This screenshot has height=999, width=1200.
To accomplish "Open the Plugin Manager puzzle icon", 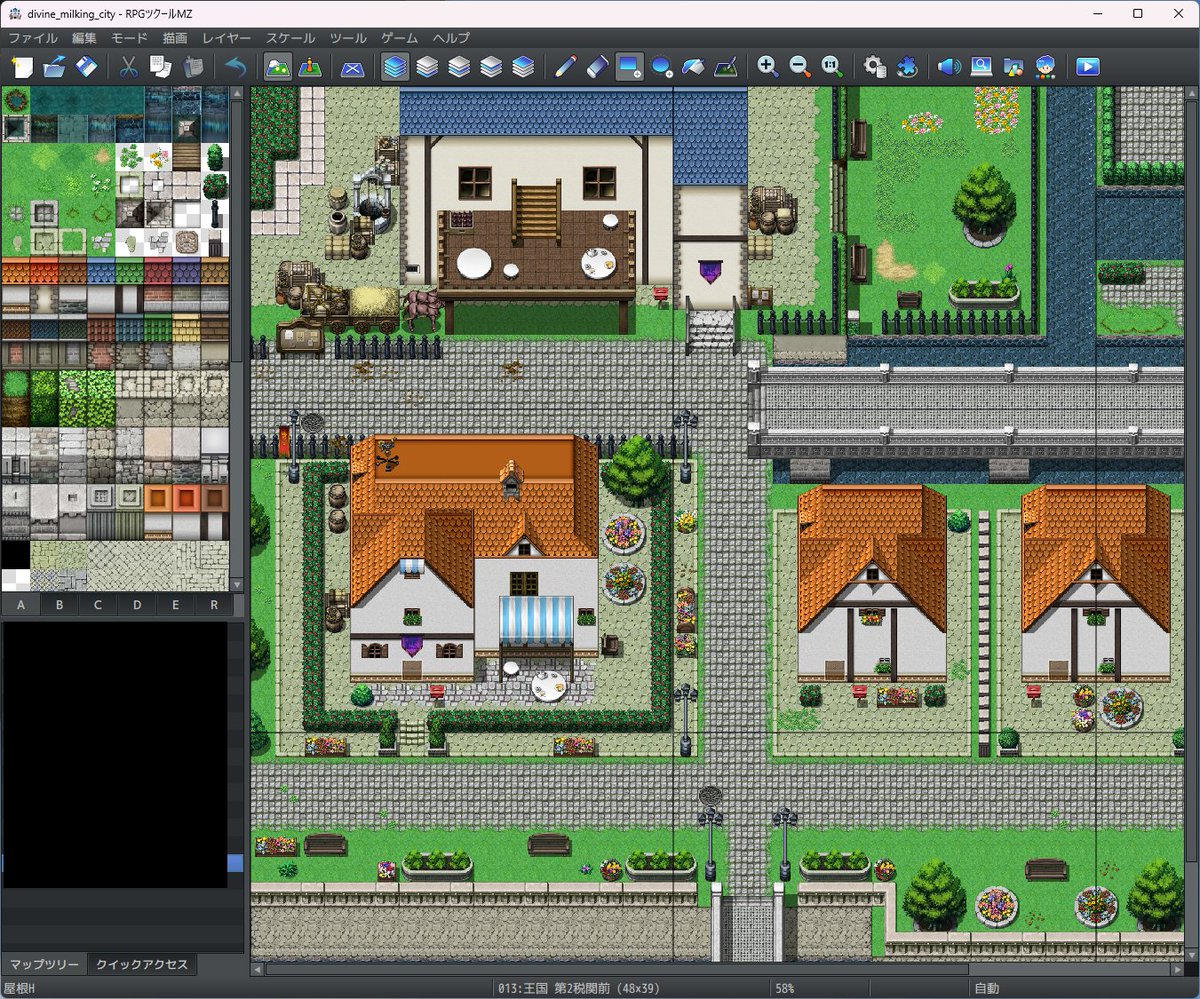I will (907, 67).
